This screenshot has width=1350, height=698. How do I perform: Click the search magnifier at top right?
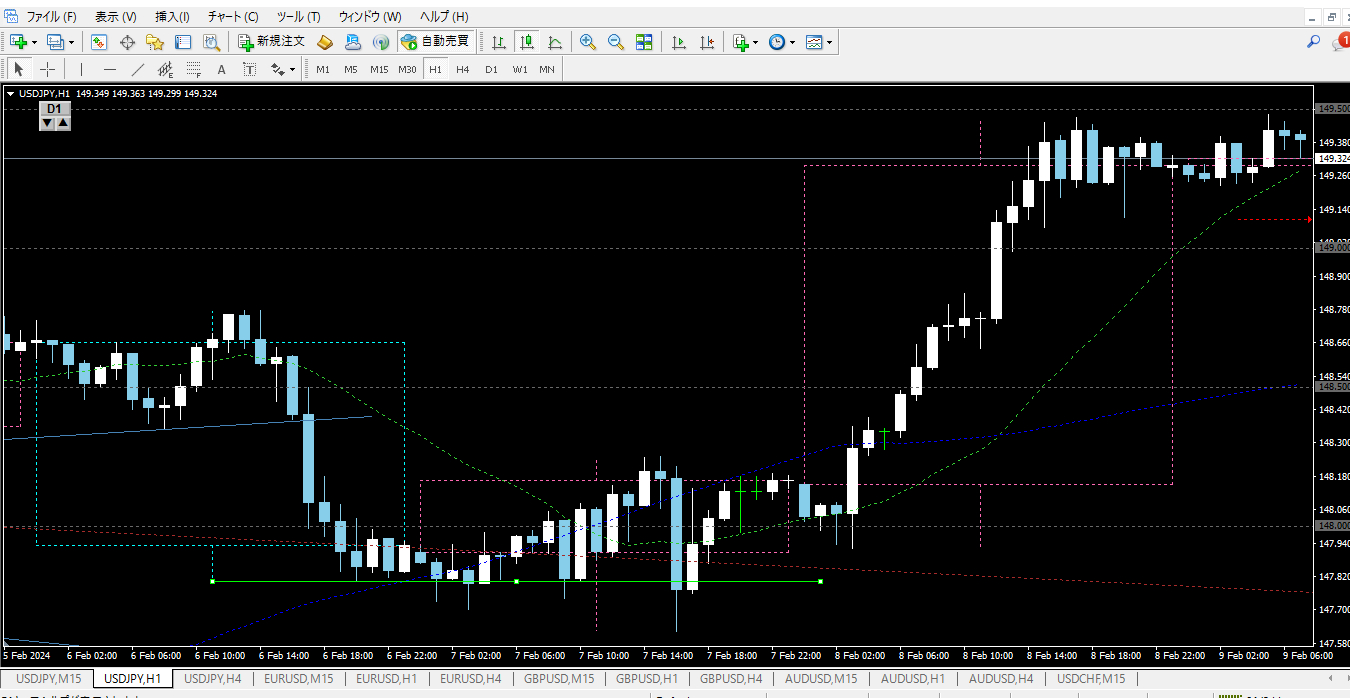tap(1314, 42)
